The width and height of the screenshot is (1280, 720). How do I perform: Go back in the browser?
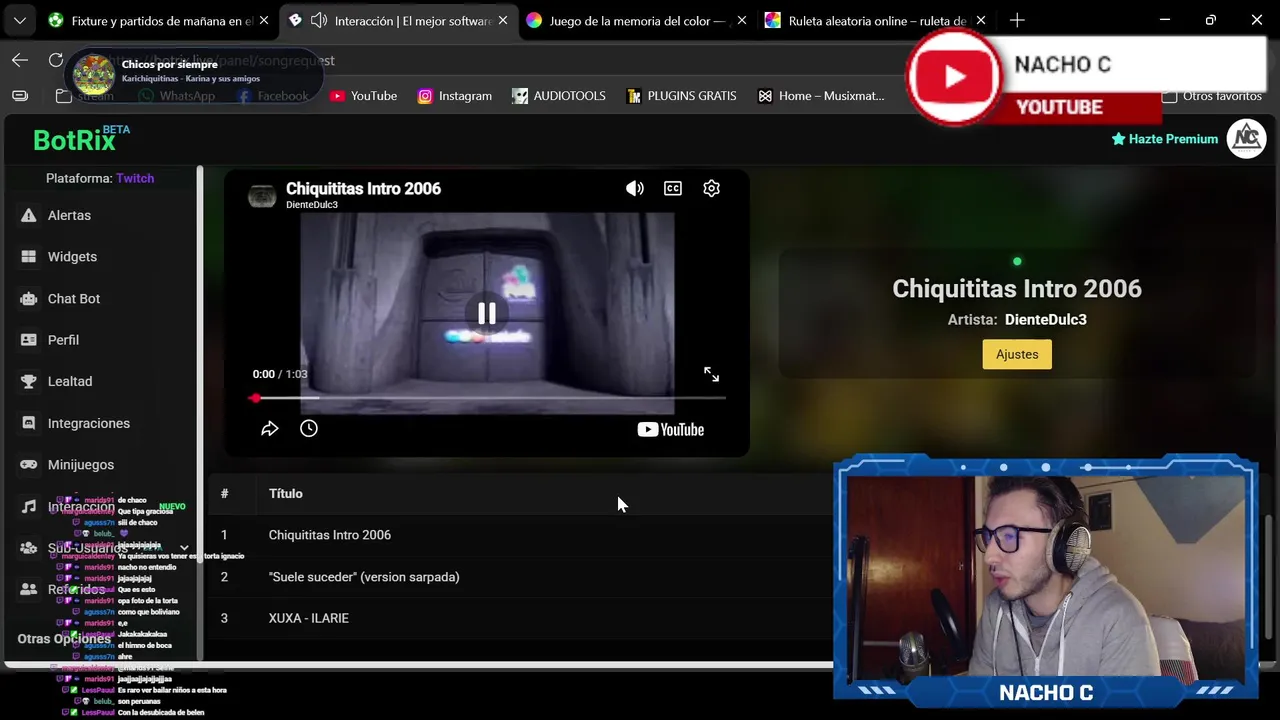pos(20,60)
